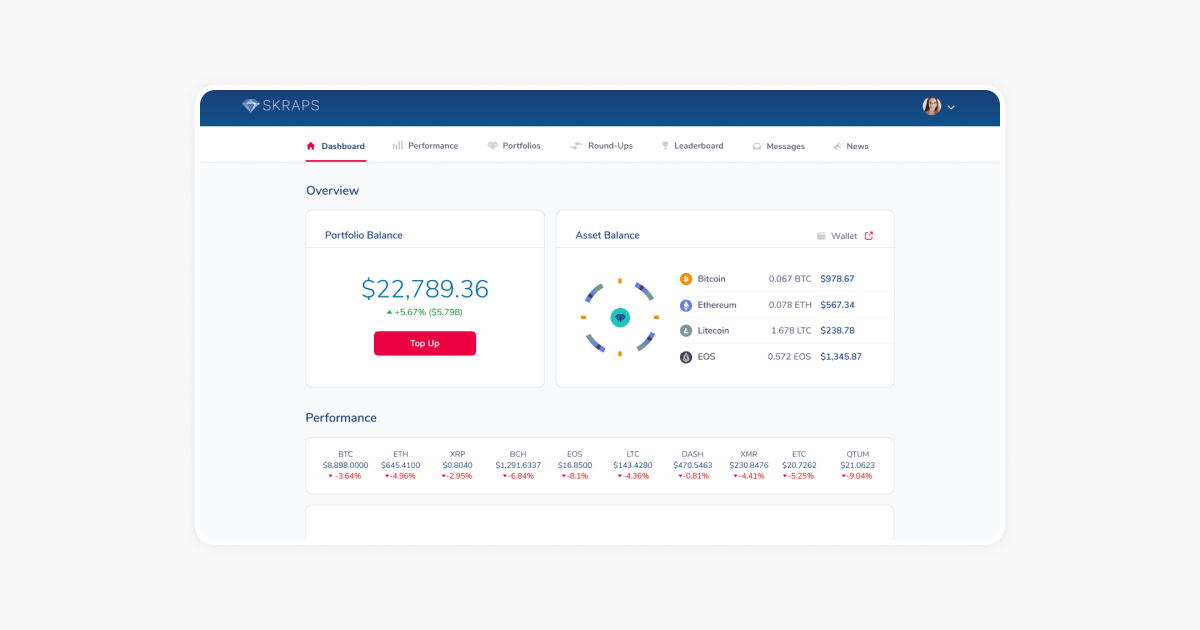Expand the QTUM performance entry
Screen dimensions: 1200x630
[857, 464]
